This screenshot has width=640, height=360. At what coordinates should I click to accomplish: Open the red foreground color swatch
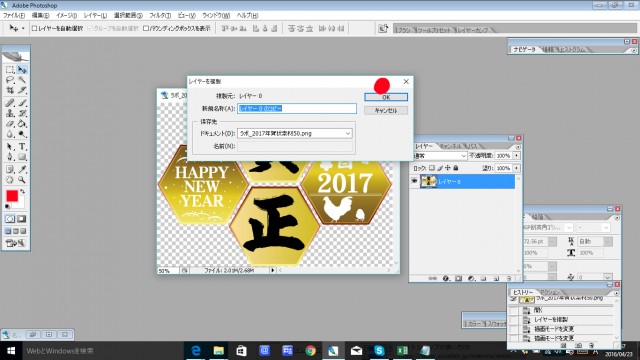pos(12,196)
